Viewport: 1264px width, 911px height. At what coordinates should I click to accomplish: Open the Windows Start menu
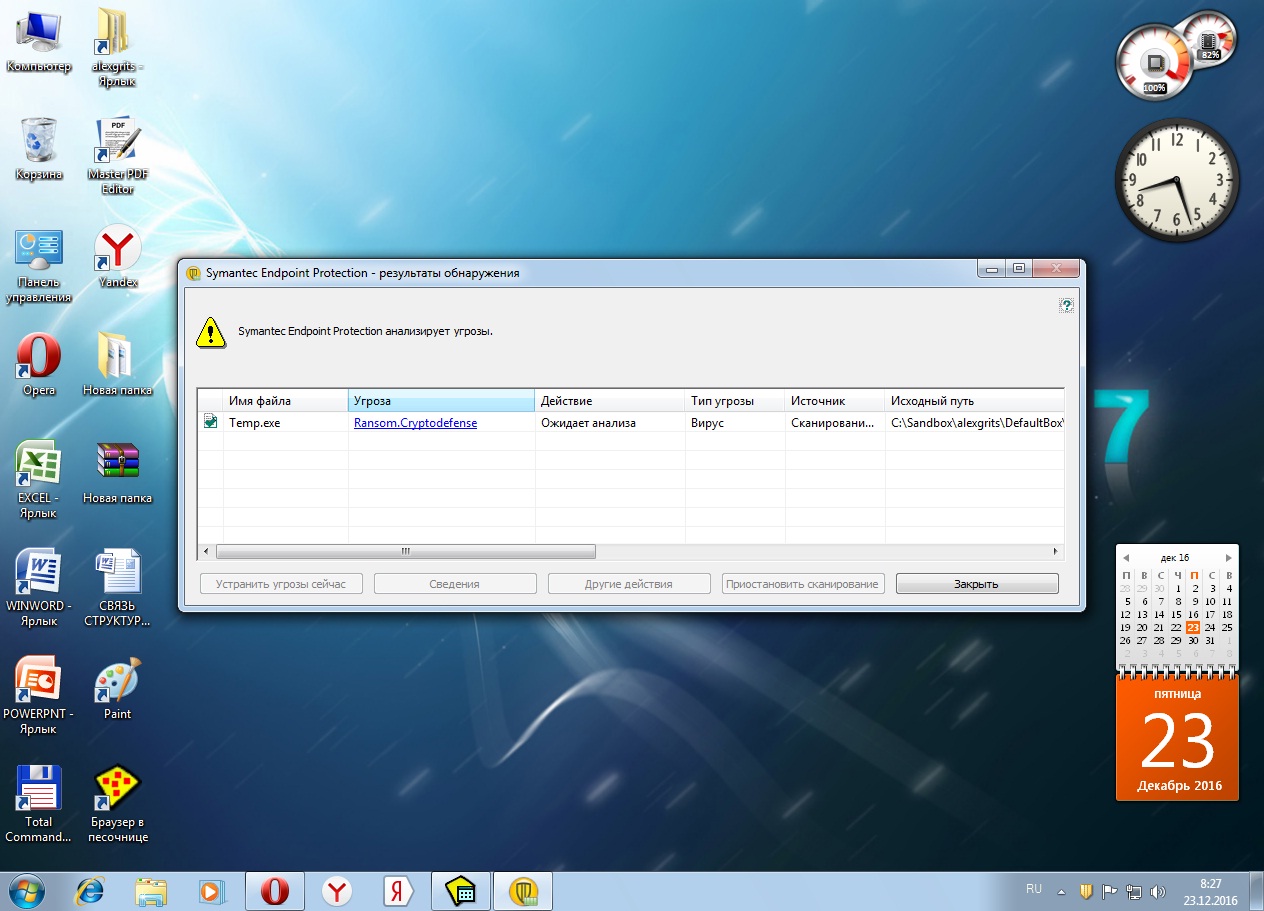pos(25,891)
